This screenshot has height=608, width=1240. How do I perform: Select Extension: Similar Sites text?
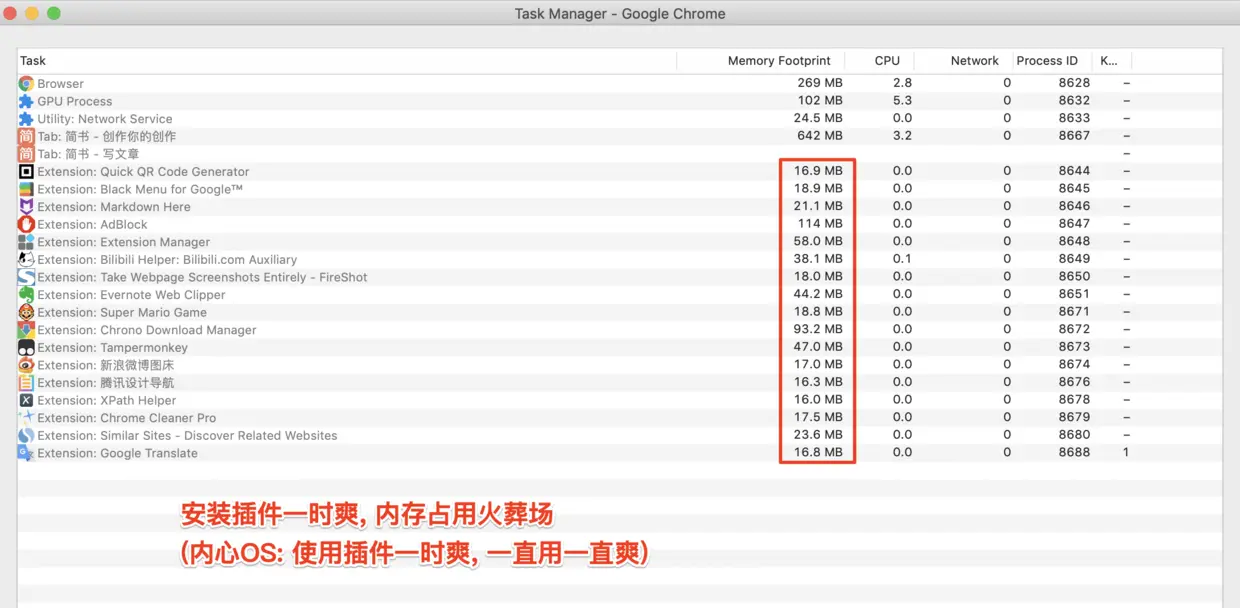(188, 436)
